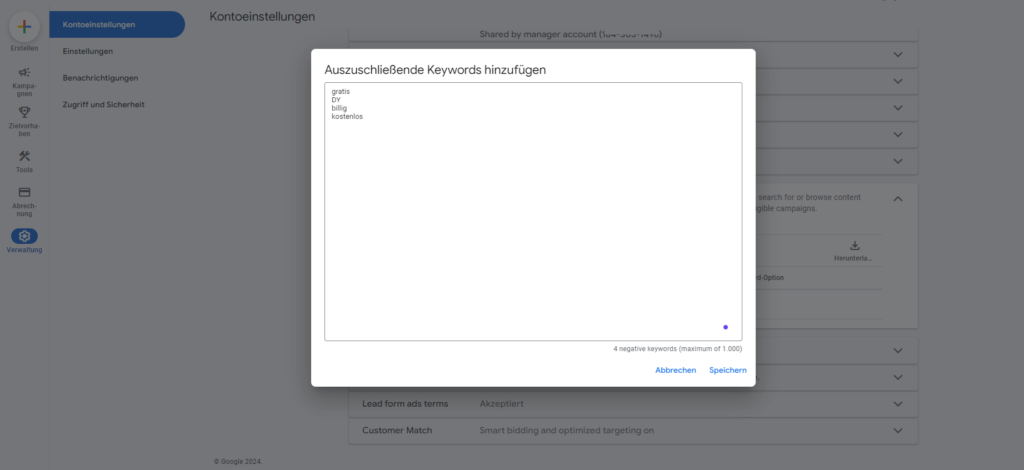Select Kontoeinstellungen in the navigation menu
This screenshot has height=470, width=1024.
pos(117,25)
